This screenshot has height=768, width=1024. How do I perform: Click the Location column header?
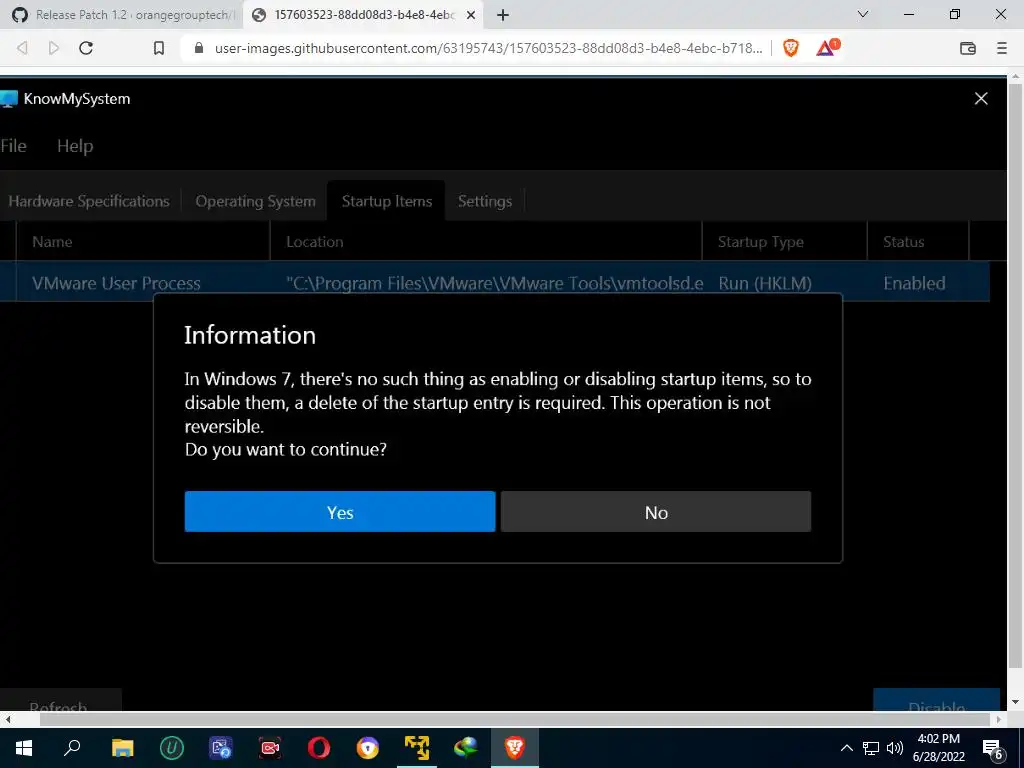click(486, 242)
